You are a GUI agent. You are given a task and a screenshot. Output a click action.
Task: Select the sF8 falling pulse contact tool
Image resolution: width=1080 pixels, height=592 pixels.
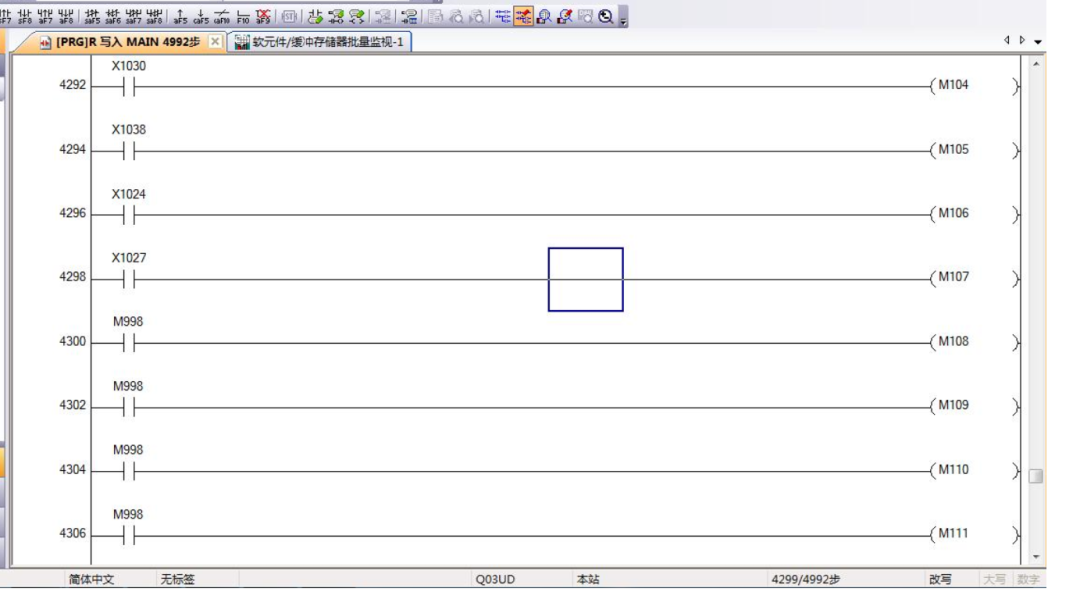point(25,16)
